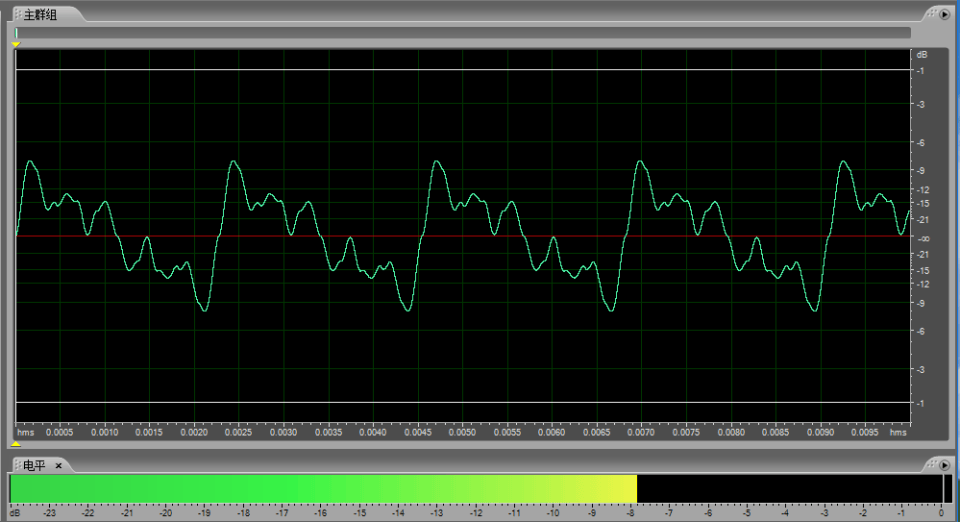
Task: Close the 电平 panel tab
Action: pyautogui.click(x=58, y=466)
